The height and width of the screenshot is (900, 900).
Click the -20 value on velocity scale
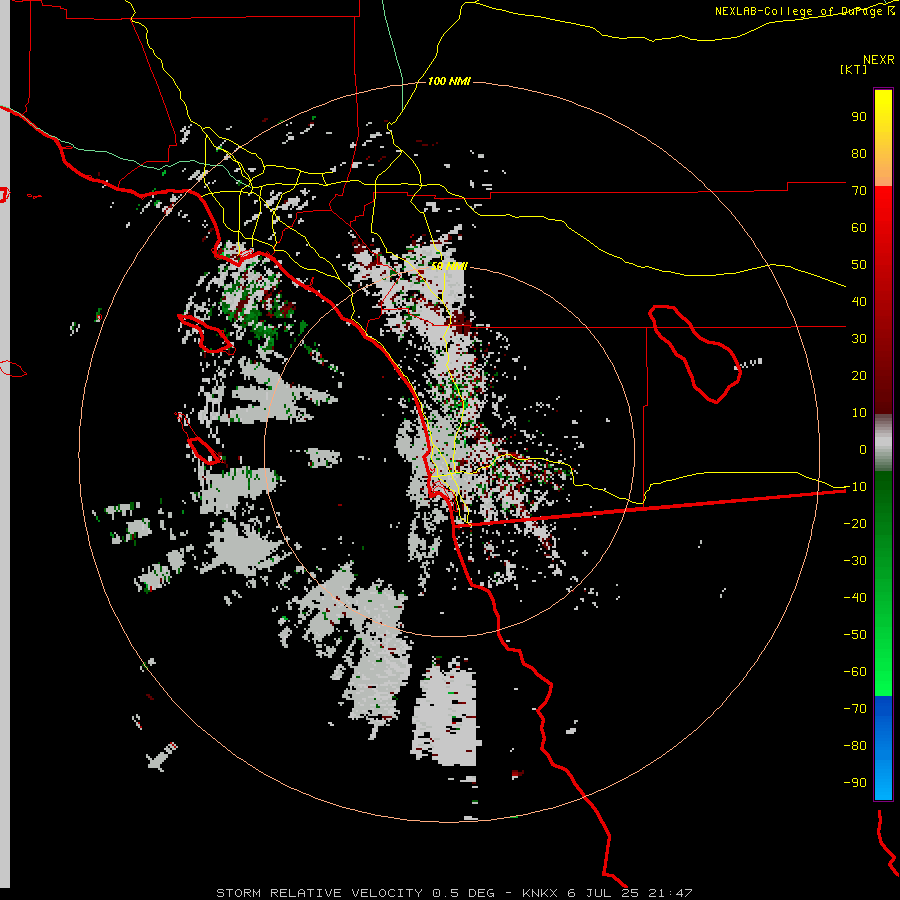(x=855, y=524)
